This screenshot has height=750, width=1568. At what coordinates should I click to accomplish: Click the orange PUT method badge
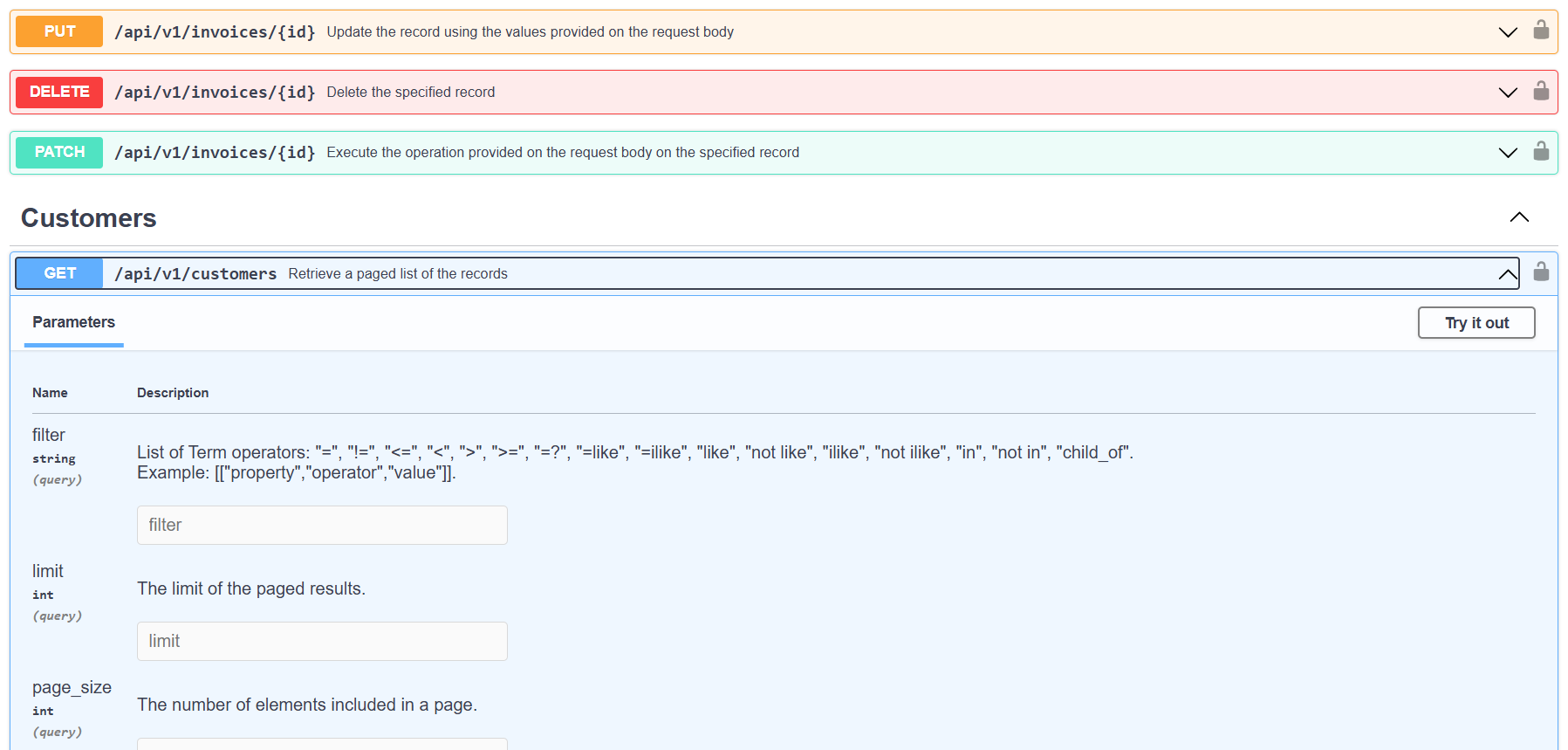tap(59, 31)
